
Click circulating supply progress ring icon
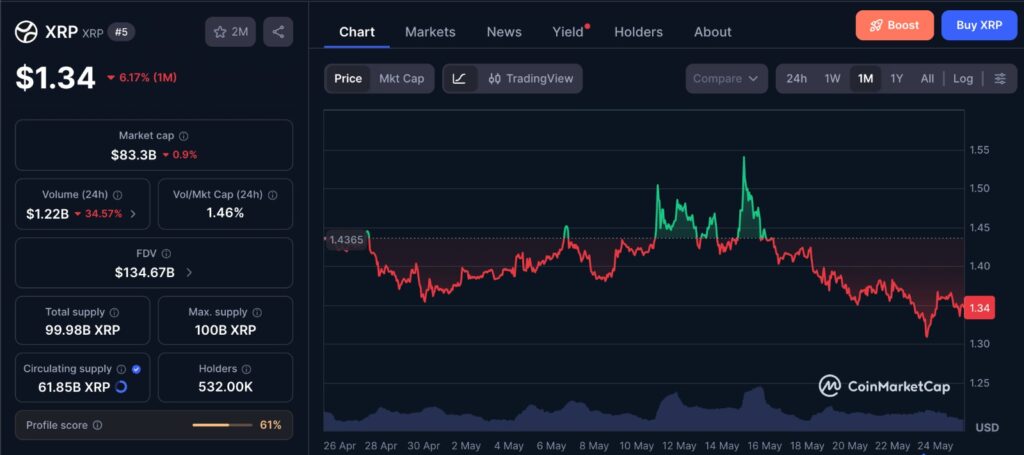click(121, 387)
